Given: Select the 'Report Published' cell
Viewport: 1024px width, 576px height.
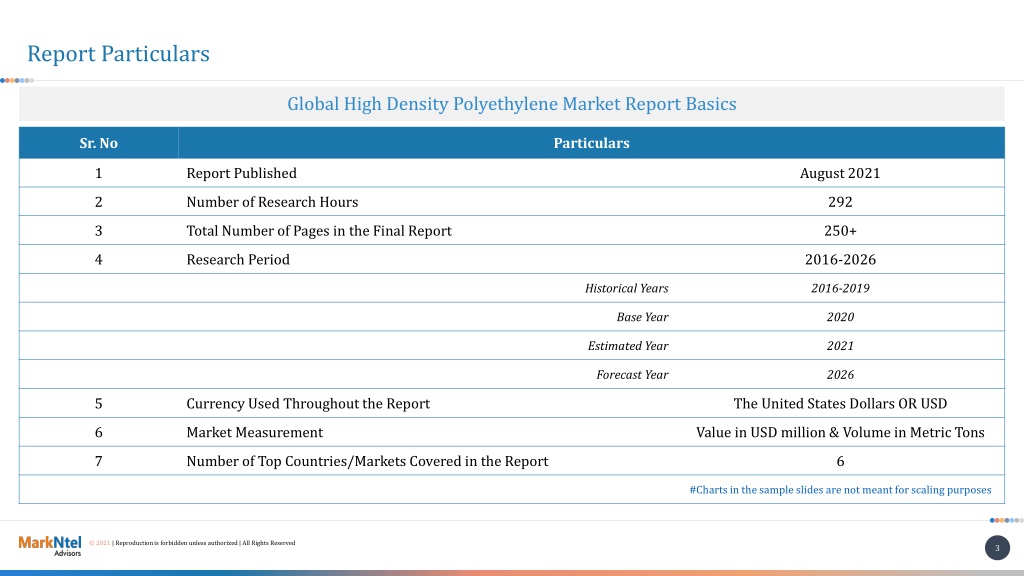Looking at the screenshot, I should tap(242, 173).
